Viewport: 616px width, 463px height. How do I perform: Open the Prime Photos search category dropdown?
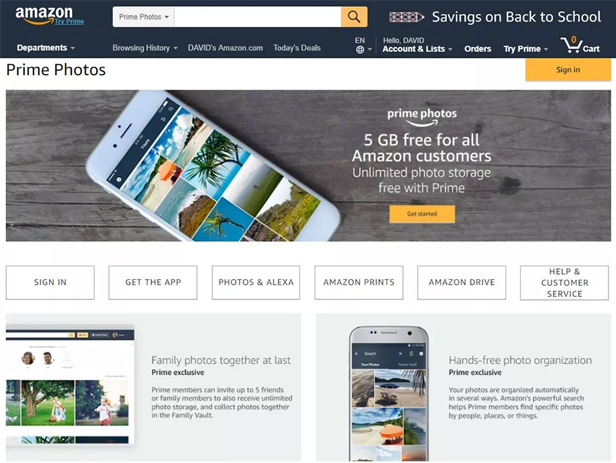coord(143,17)
